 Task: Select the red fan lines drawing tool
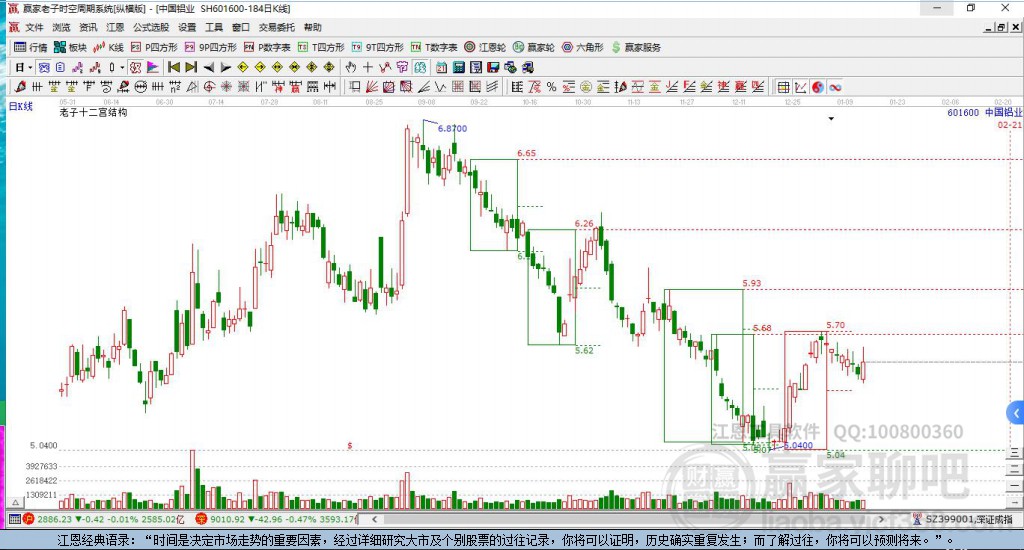coord(372,87)
